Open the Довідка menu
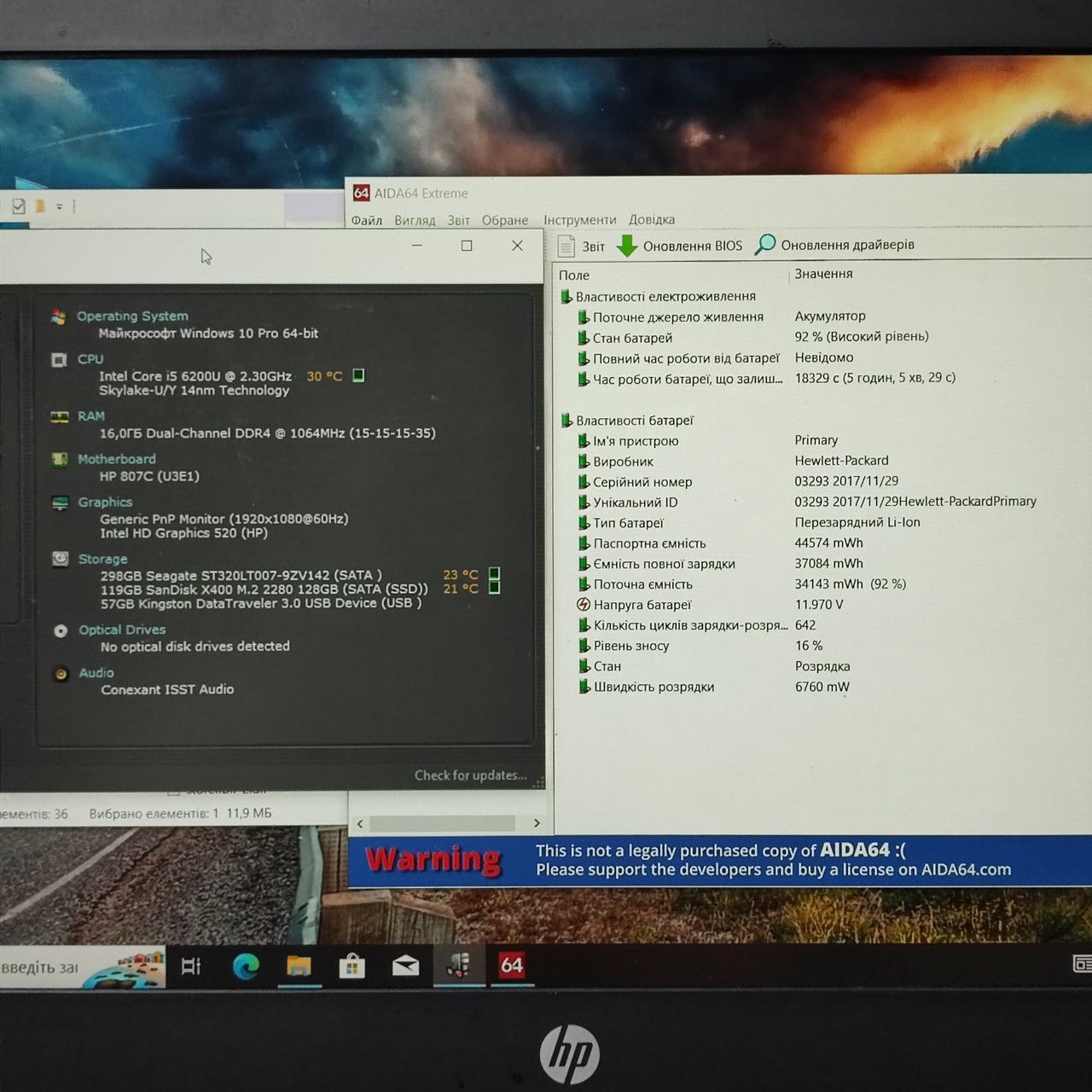The width and height of the screenshot is (1092, 1092). [x=651, y=219]
